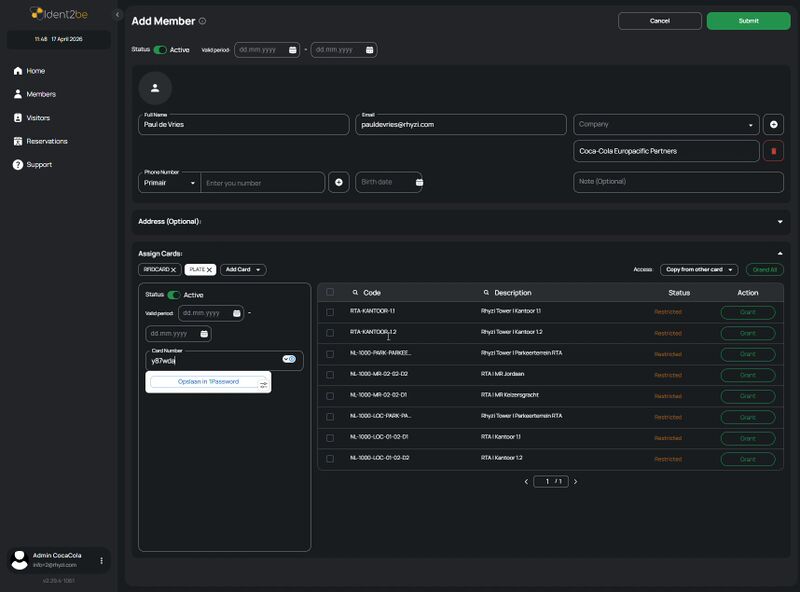Toggle the member Active status switch
The height and width of the screenshot is (592, 800).
point(160,49)
